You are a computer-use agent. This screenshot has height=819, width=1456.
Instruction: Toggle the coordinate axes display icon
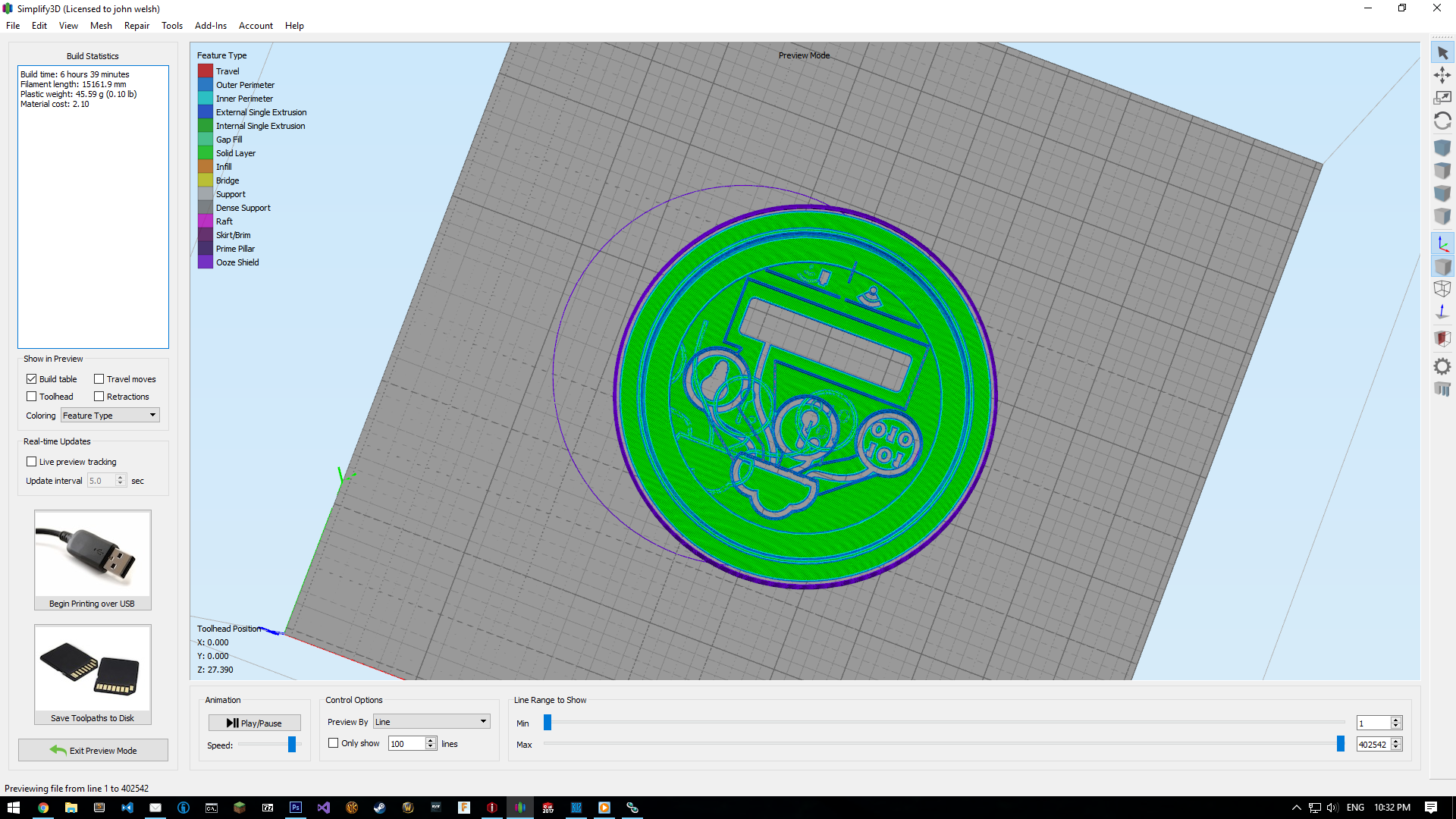coord(1442,243)
